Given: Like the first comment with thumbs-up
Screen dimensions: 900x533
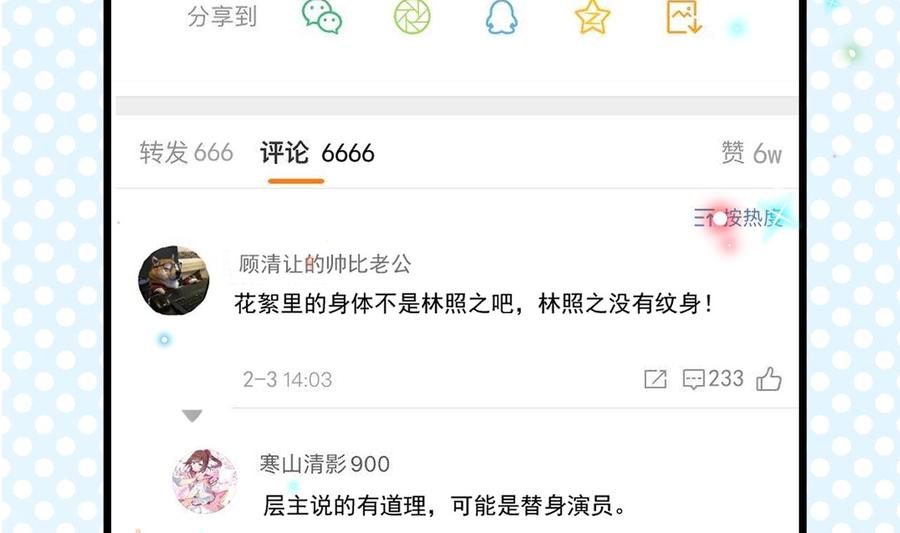Looking at the screenshot, I should pyautogui.click(x=769, y=379).
